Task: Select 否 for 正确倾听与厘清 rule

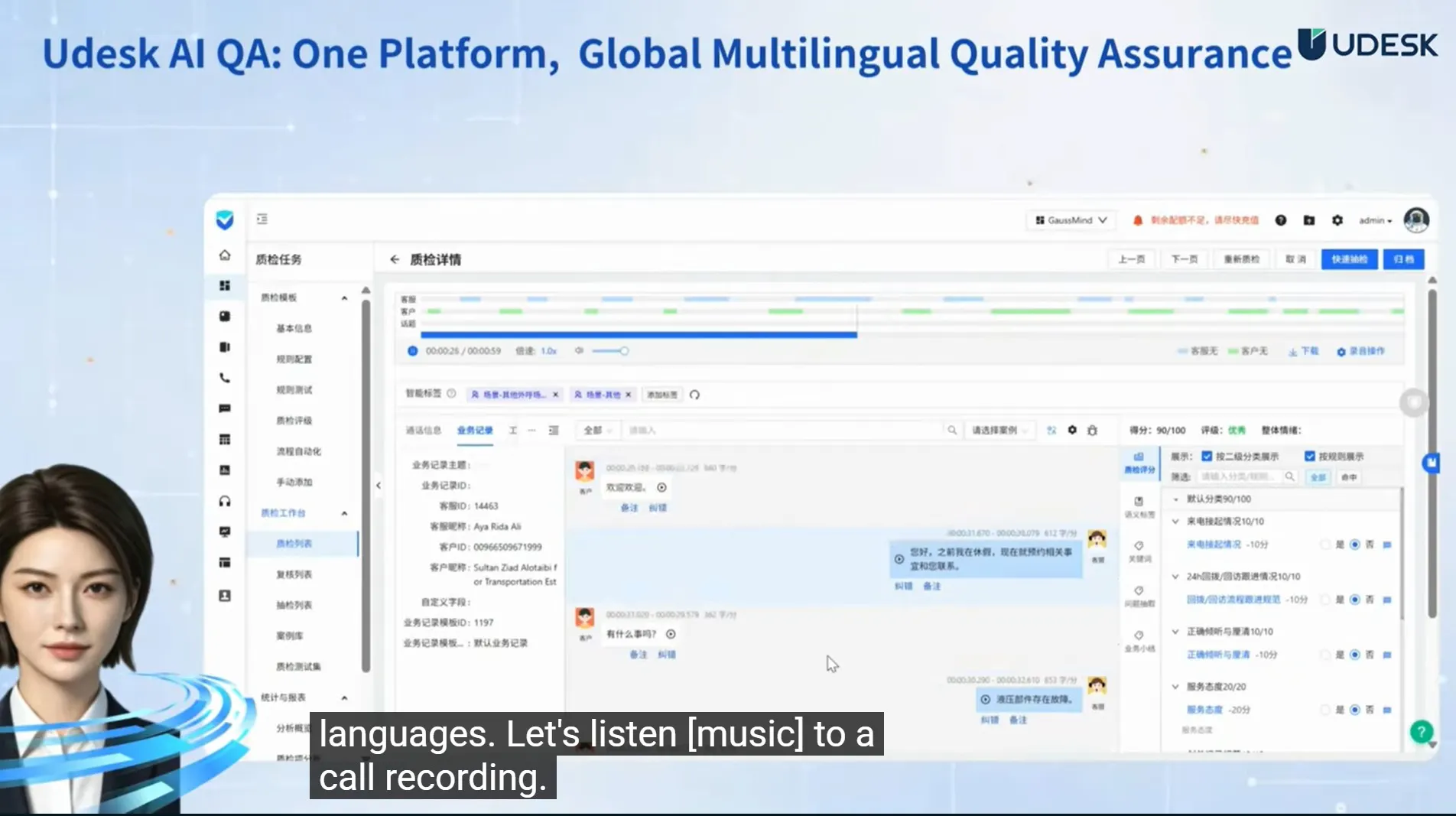Action: coord(1354,655)
